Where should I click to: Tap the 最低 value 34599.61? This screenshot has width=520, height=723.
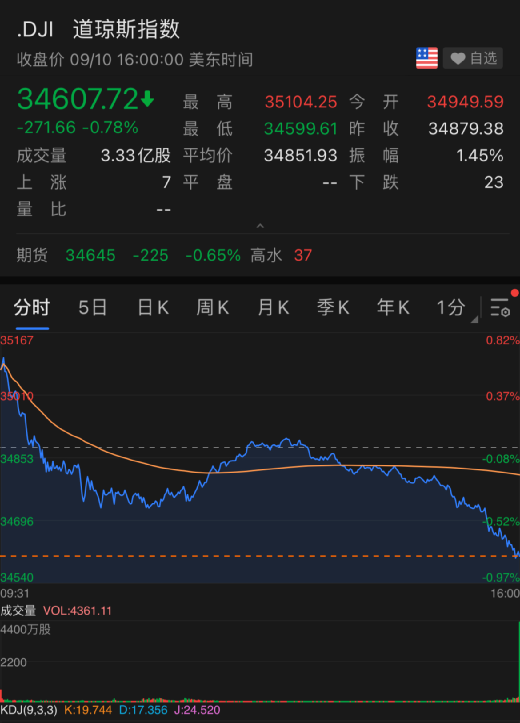[301, 129]
